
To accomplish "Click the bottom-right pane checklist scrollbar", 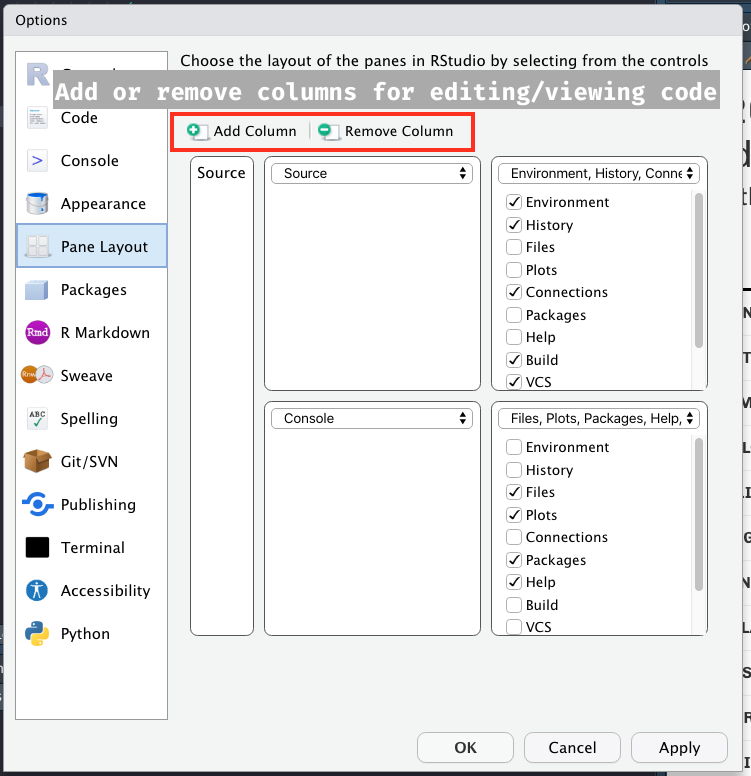I will pyautogui.click(x=699, y=515).
